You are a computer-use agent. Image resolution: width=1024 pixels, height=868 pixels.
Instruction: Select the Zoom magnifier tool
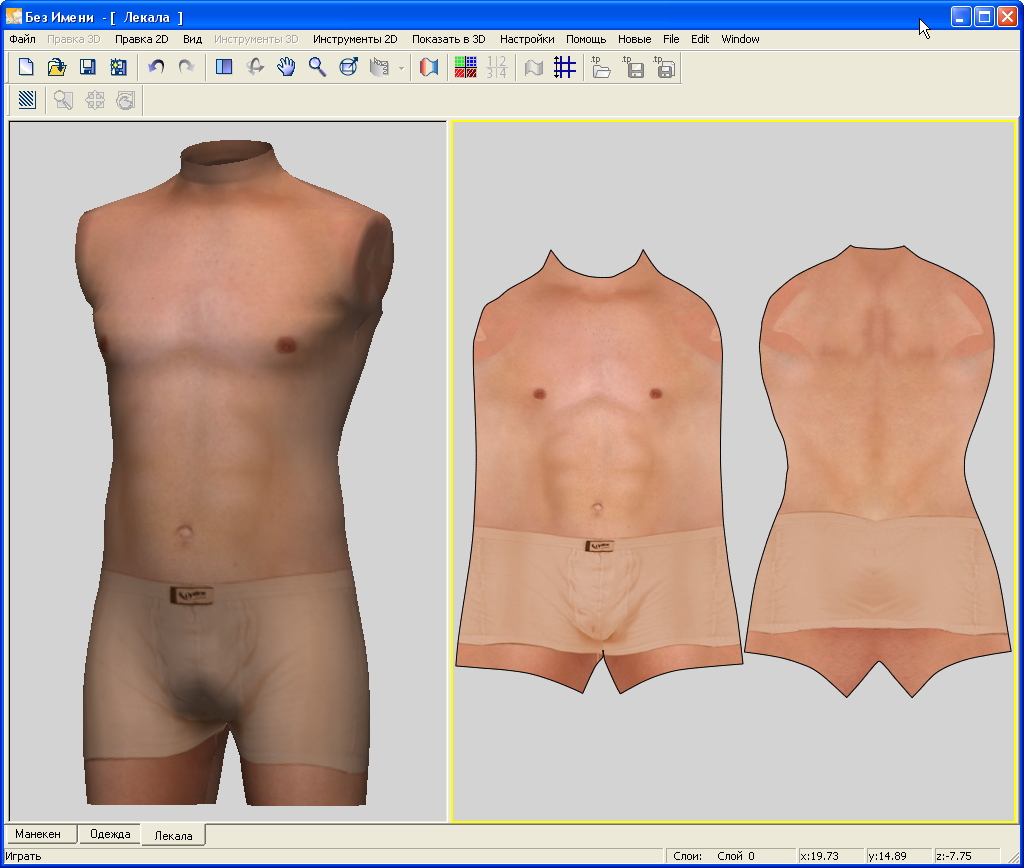pos(317,68)
